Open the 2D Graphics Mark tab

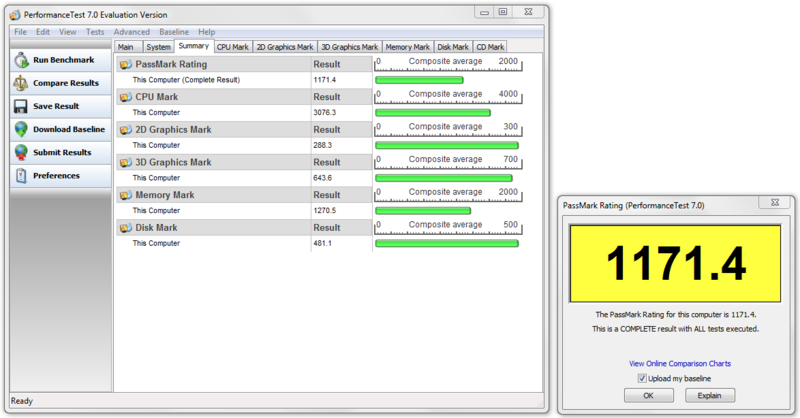[x=285, y=47]
